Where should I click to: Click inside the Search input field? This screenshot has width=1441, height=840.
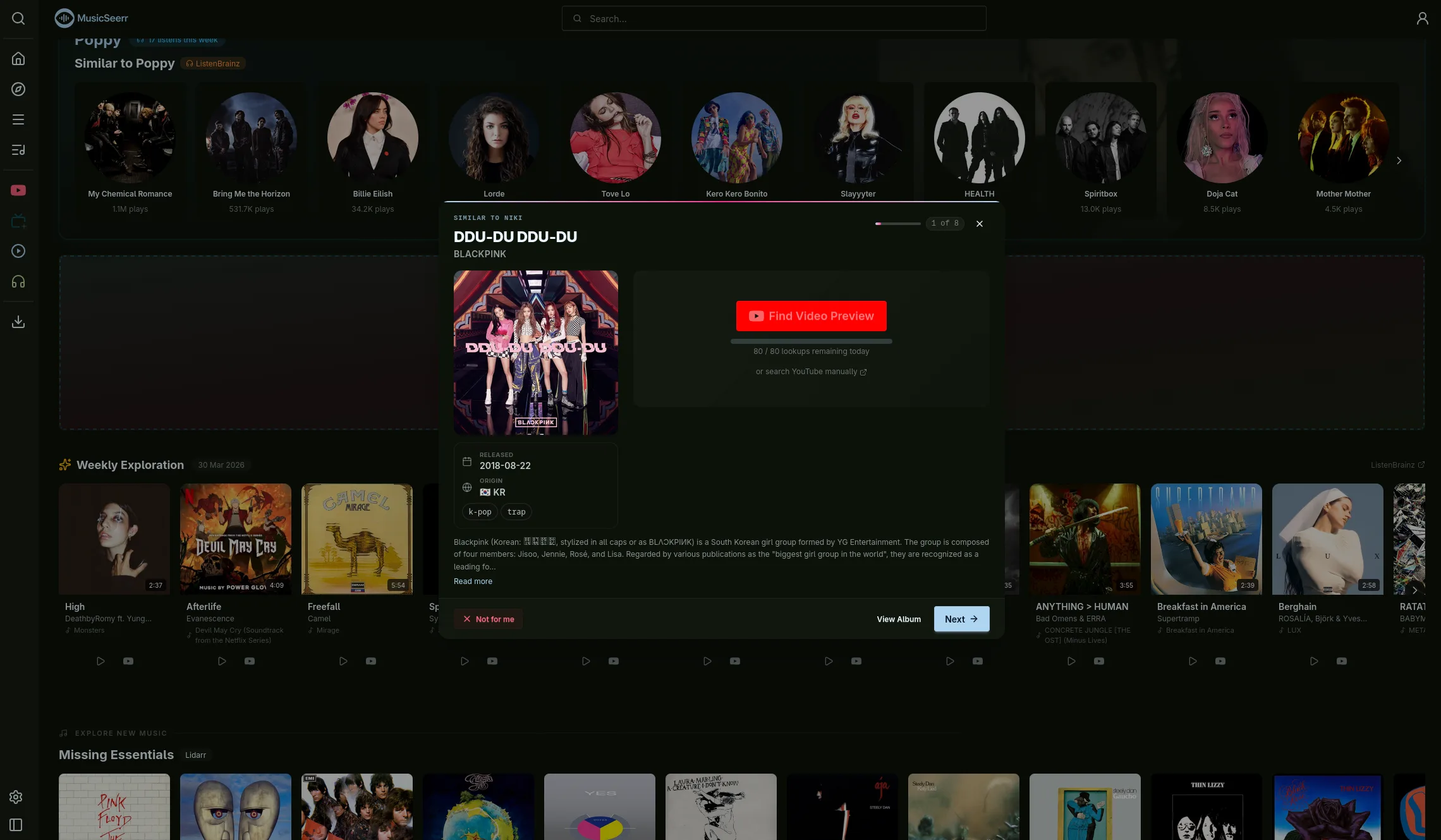point(773,18)
